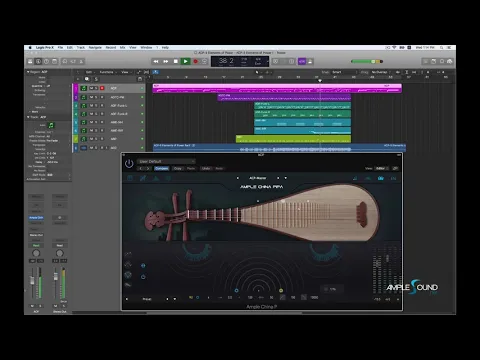
Task: Click the left channel strip pan knob
Action: click(36, 253)
